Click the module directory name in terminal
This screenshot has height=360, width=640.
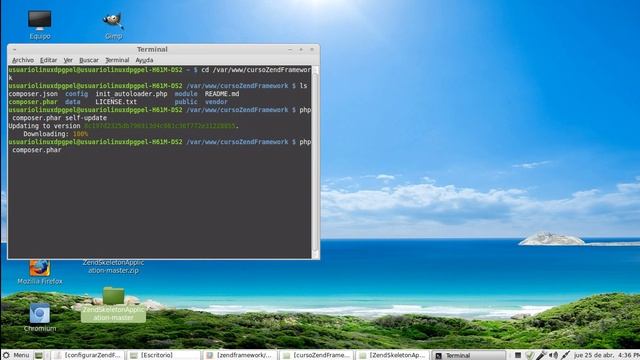coord(186,94)
